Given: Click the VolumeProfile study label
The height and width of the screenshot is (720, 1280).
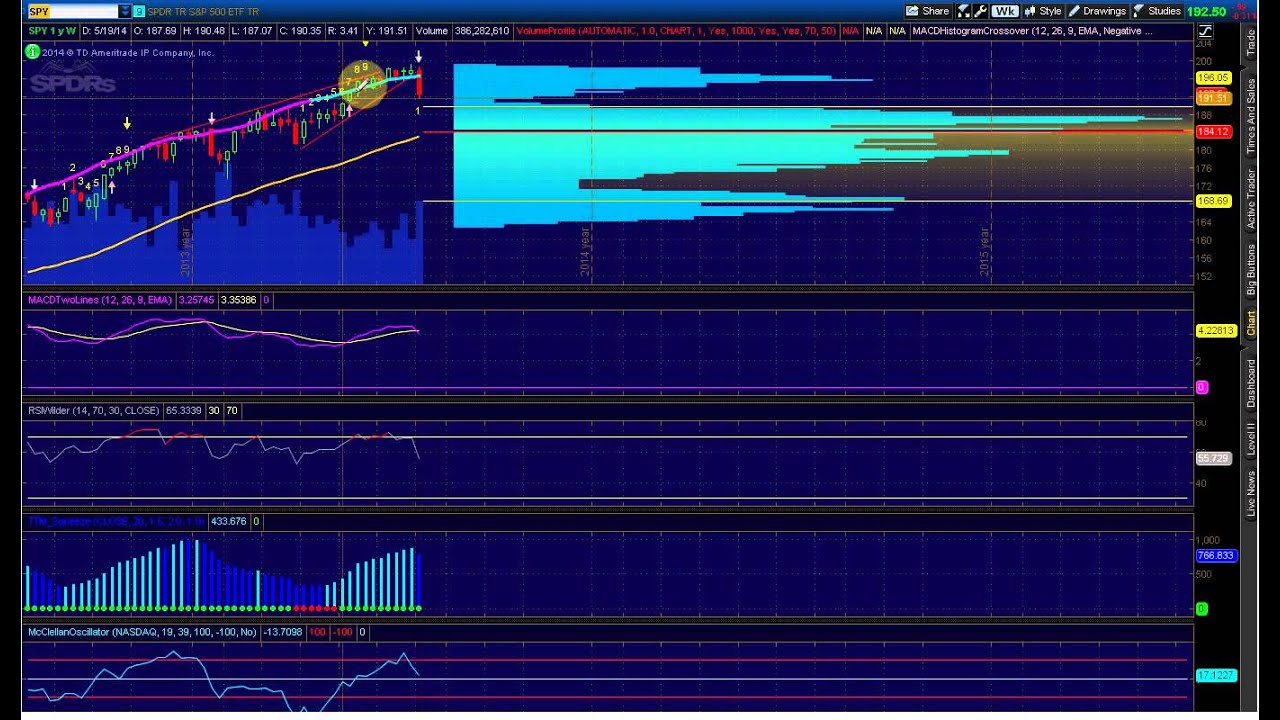Looking at the screenshot, I should click(x=677, y=31).
